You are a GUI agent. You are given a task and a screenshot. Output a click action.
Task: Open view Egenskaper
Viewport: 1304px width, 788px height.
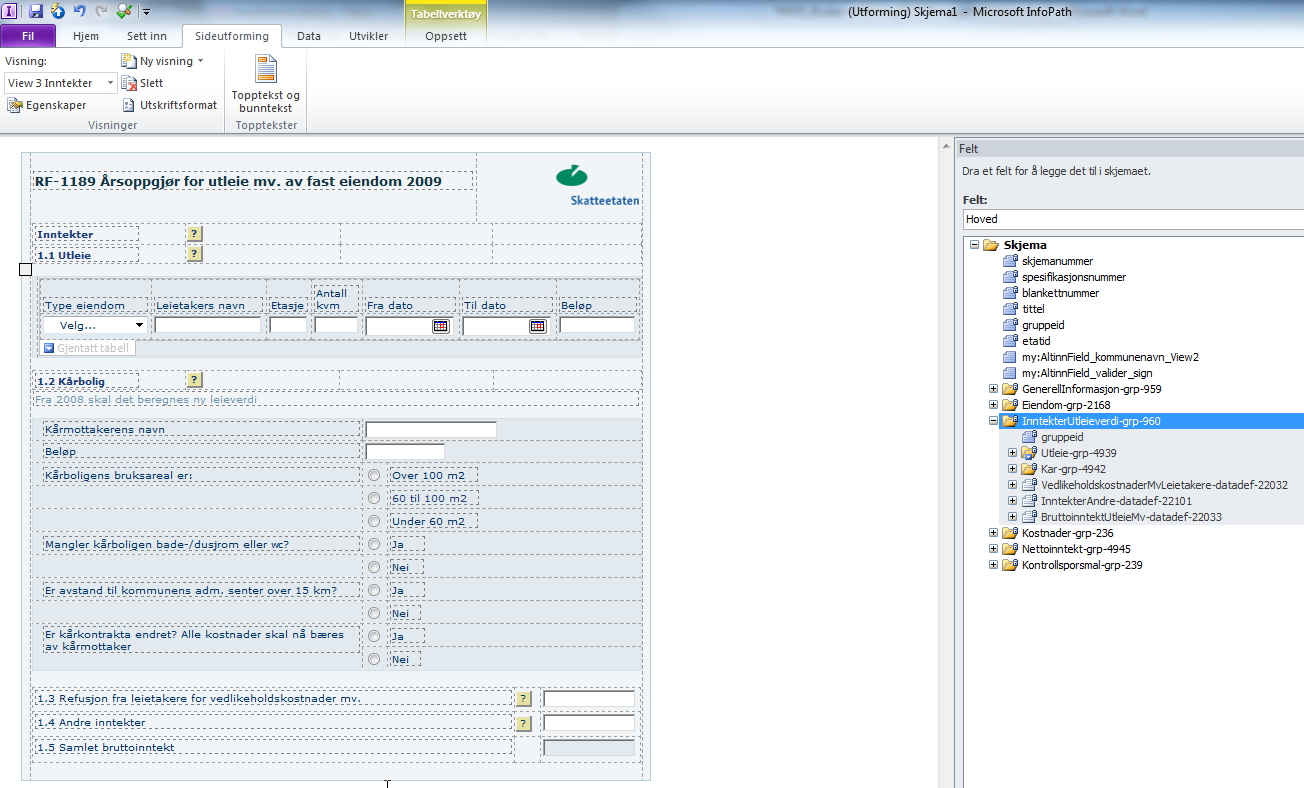pos(47,105)
